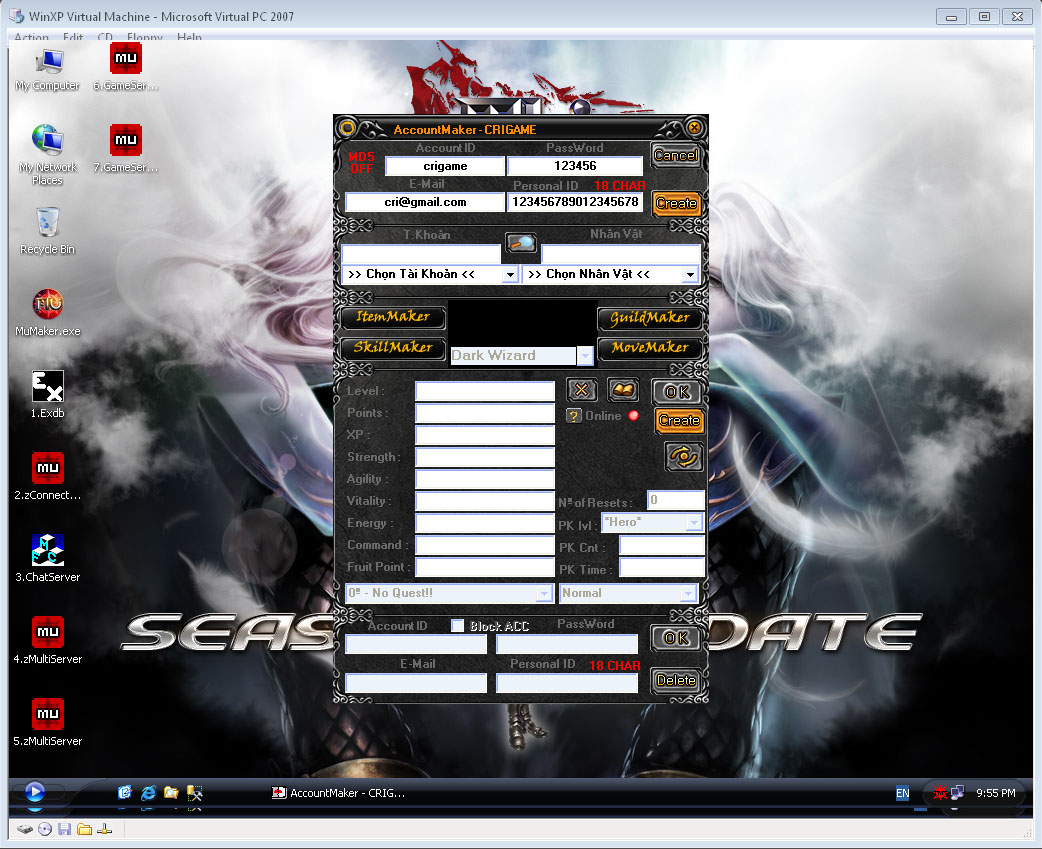Click the search magnifier icon in AccountMaker

click(521, 242)
